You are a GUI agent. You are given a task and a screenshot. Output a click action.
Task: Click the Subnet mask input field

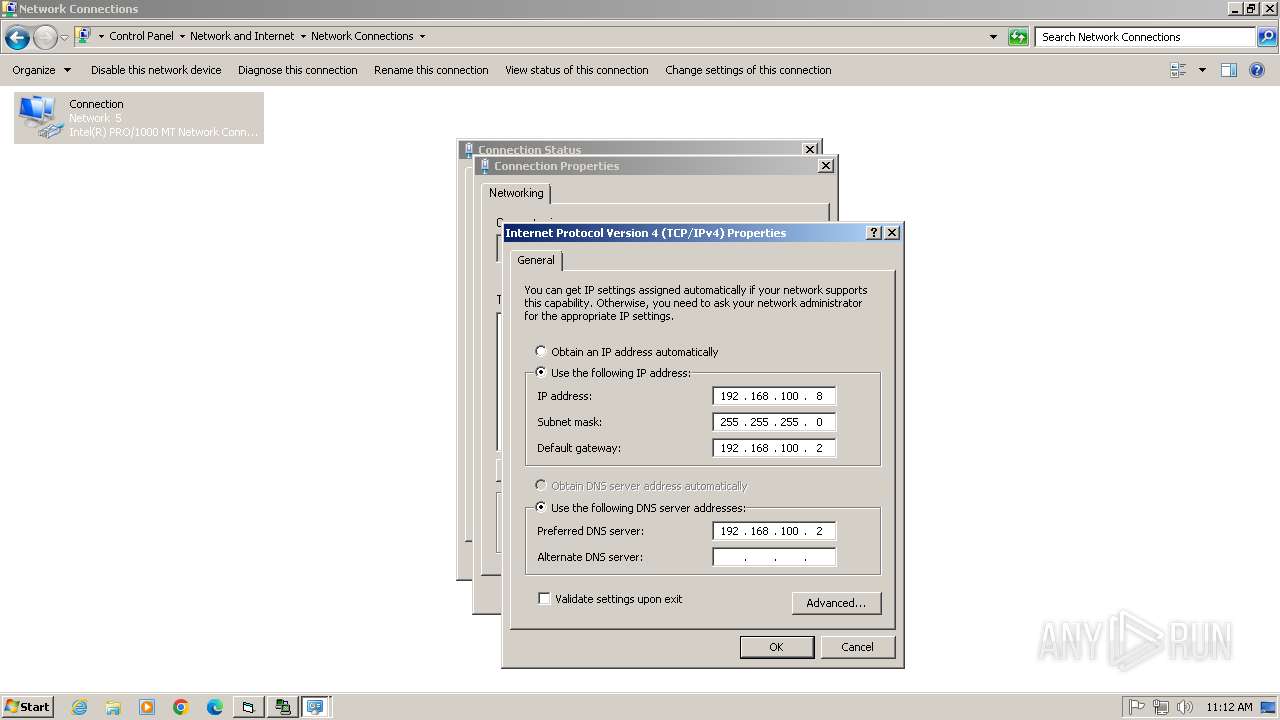pyautogui.click(x=774, y=422)
